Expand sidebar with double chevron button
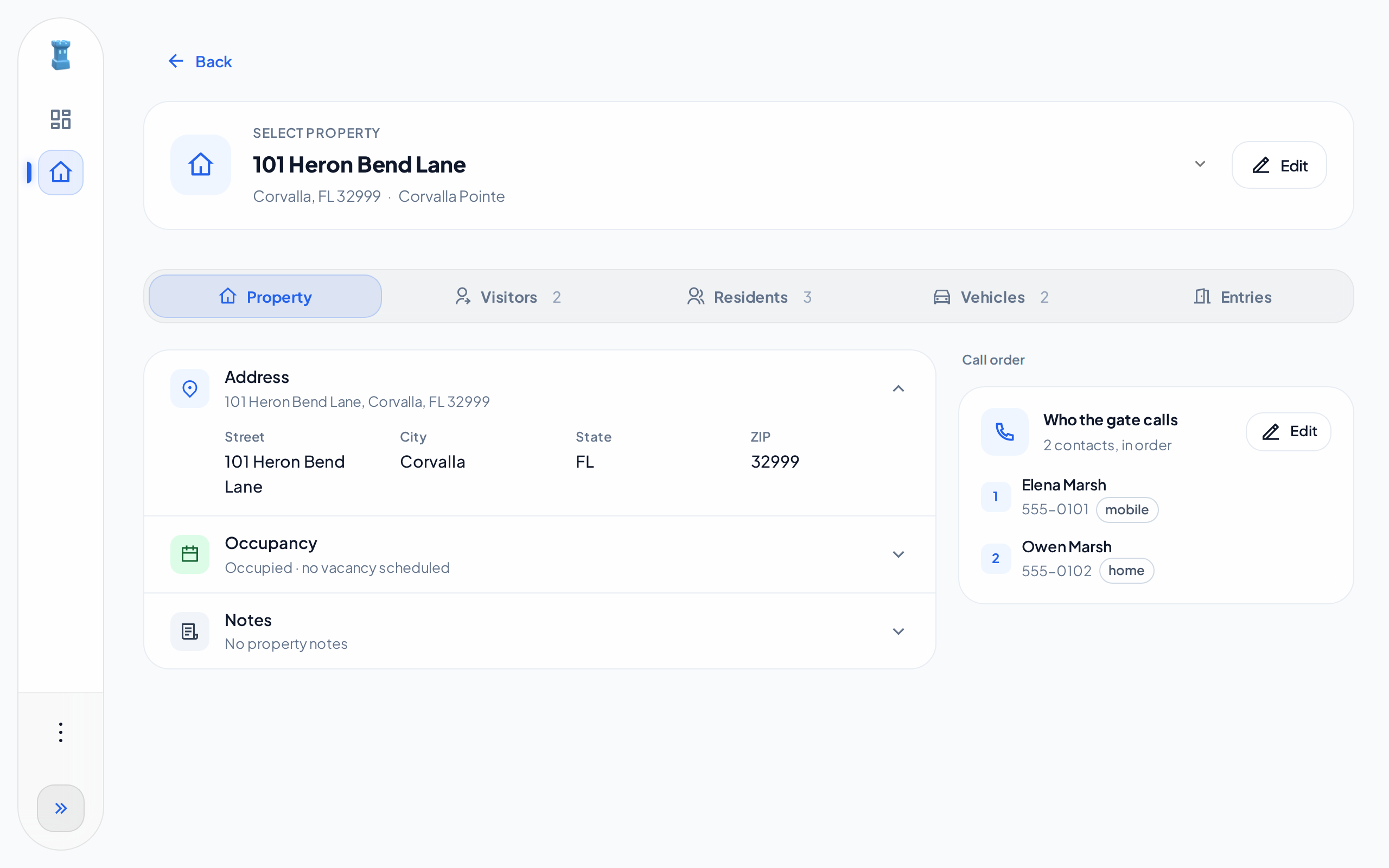The width and height of the screenshot is (1389, 868). click(61, 808)
